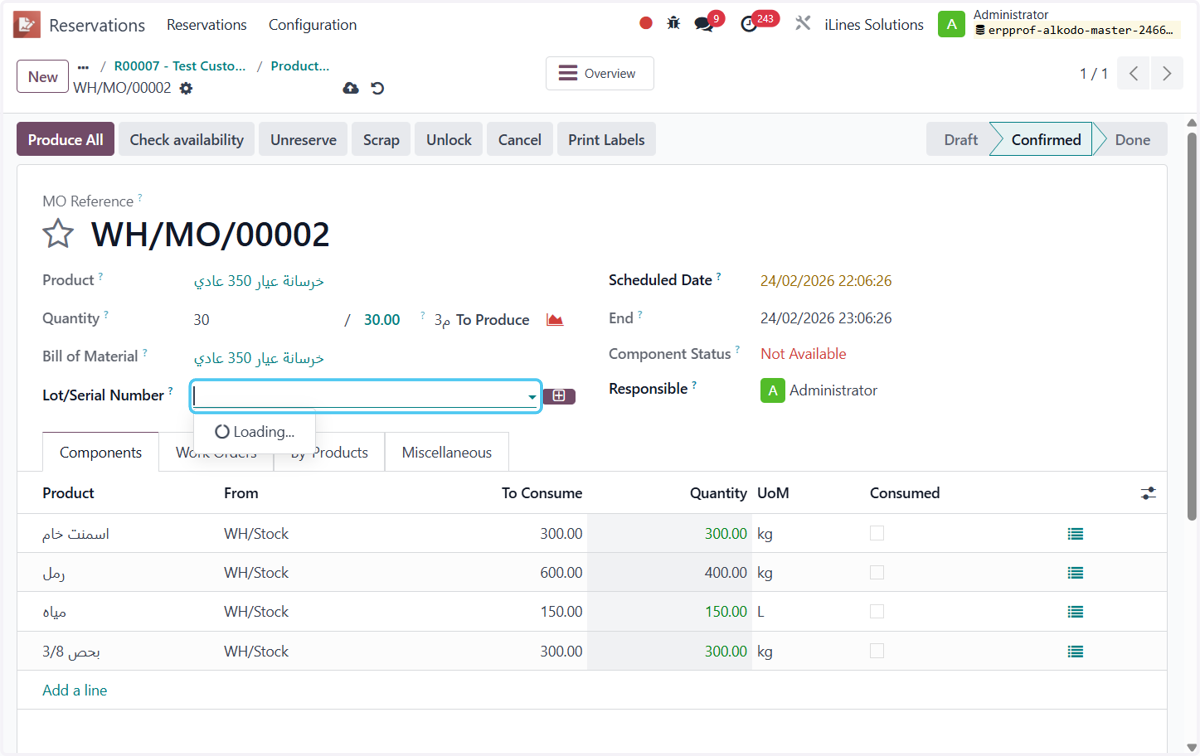
Task: Select the Done status stage
Action: (x=1132, y=140)
